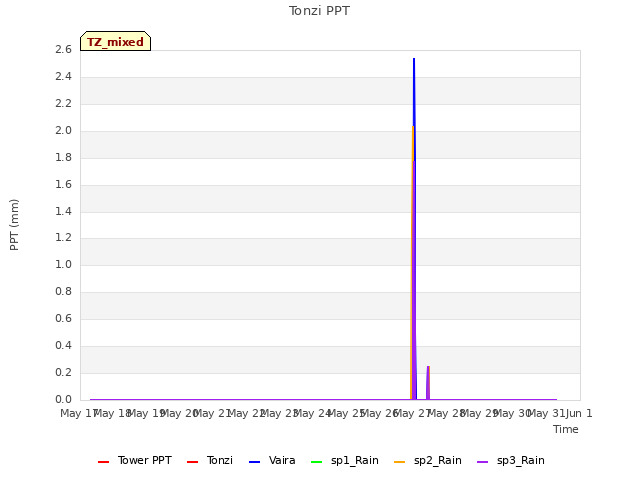This screenshot has width=640, height=480.
Task: Click the Tonzi PPT chart title
Action: (x=319, y=11)
